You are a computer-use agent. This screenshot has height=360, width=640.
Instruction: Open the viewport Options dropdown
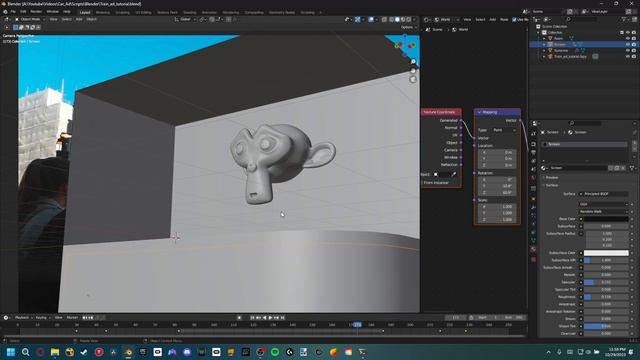(x=409, y=27)
